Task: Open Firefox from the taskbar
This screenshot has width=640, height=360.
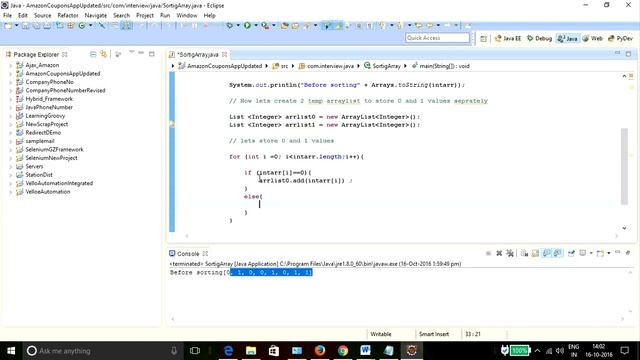Action: 320,351
